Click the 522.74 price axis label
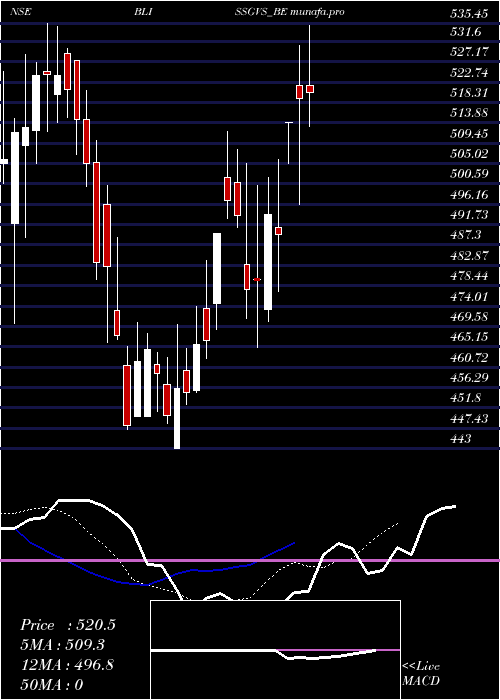Screen dimensions: 500x700 click(469, 72)
